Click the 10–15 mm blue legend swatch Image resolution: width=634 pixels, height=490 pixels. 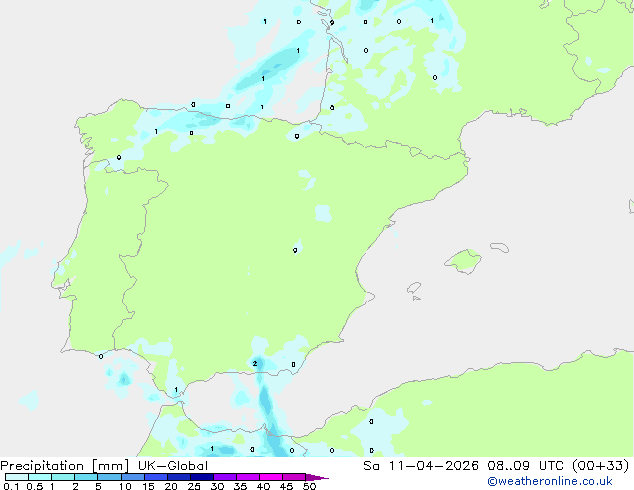[x=133, y=477]
